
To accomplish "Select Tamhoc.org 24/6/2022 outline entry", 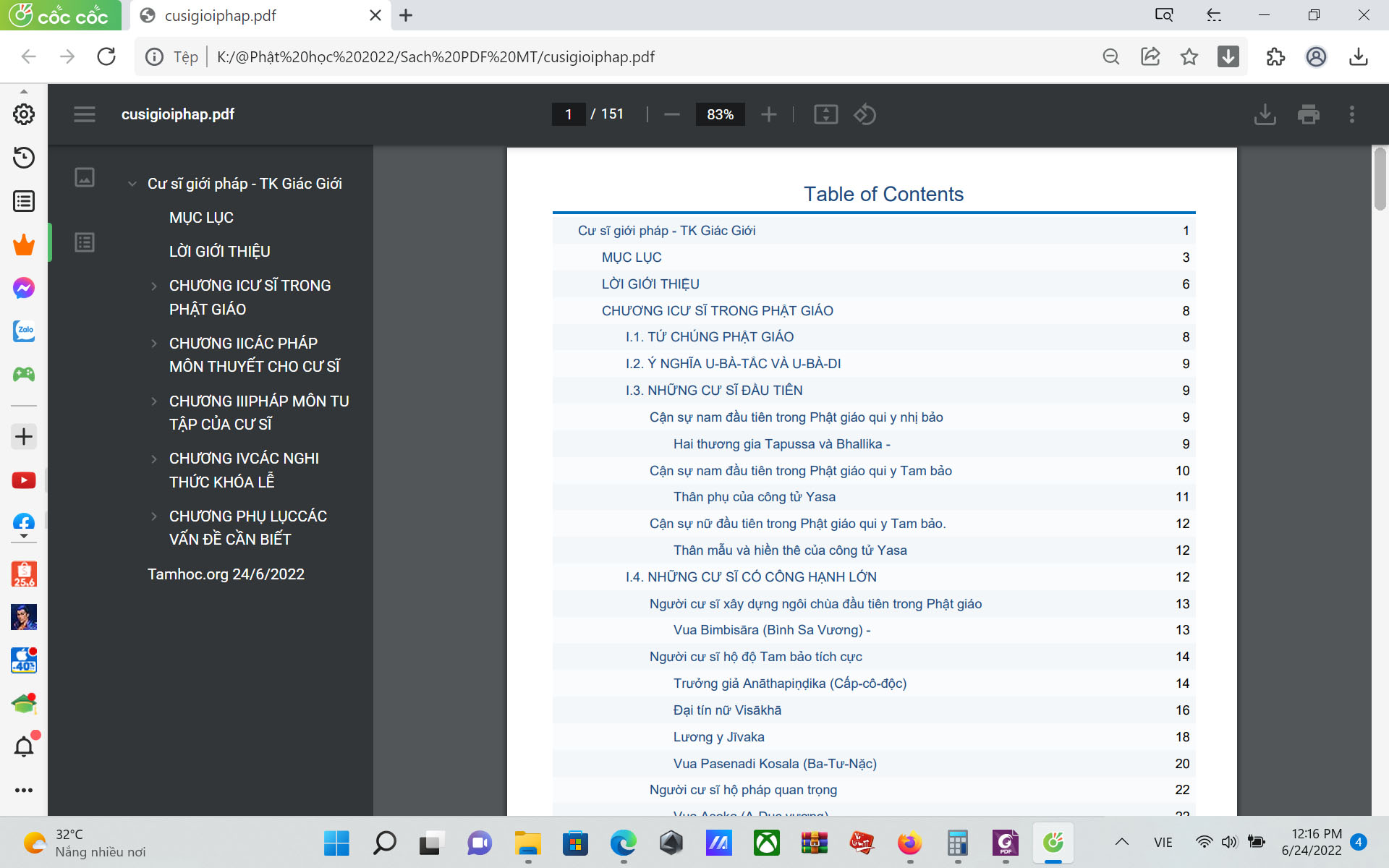I will pos(226,574).
